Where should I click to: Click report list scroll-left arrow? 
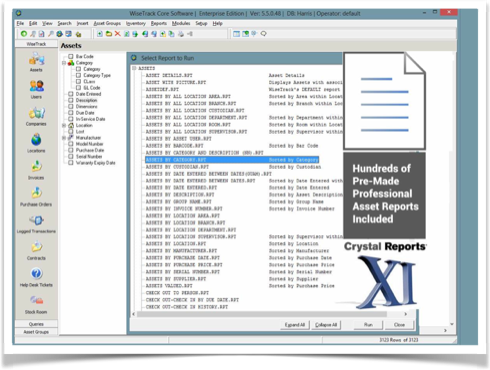point(134,314)
